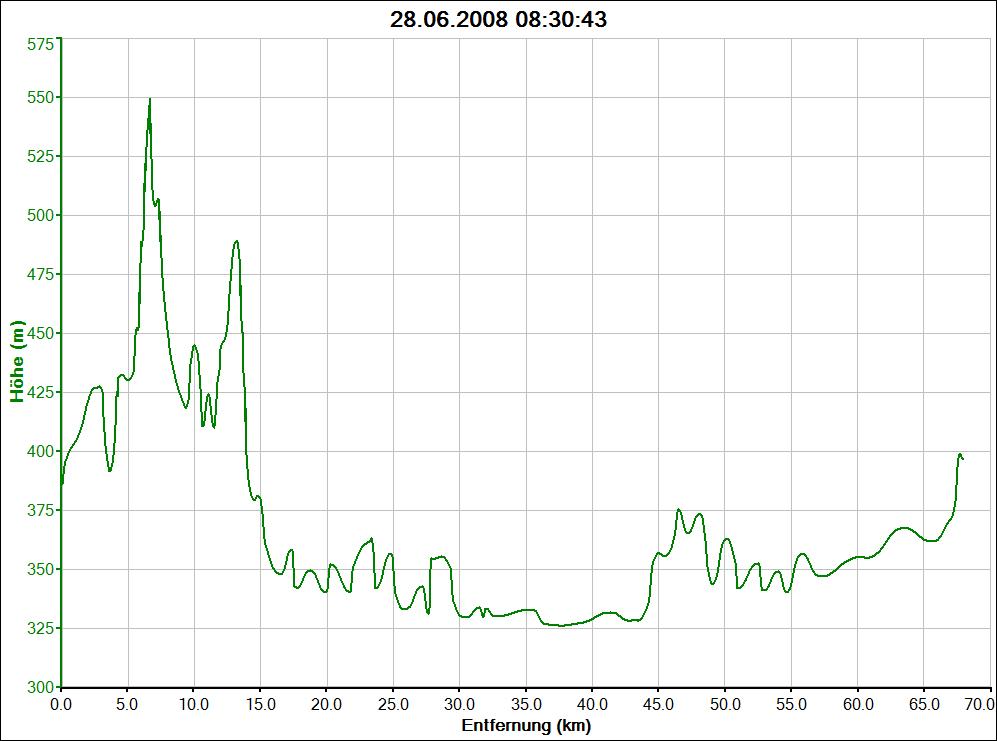Click the 50.0 tick label on the distance axis
This screenshot has width=997, height=741.
[725, 704]
